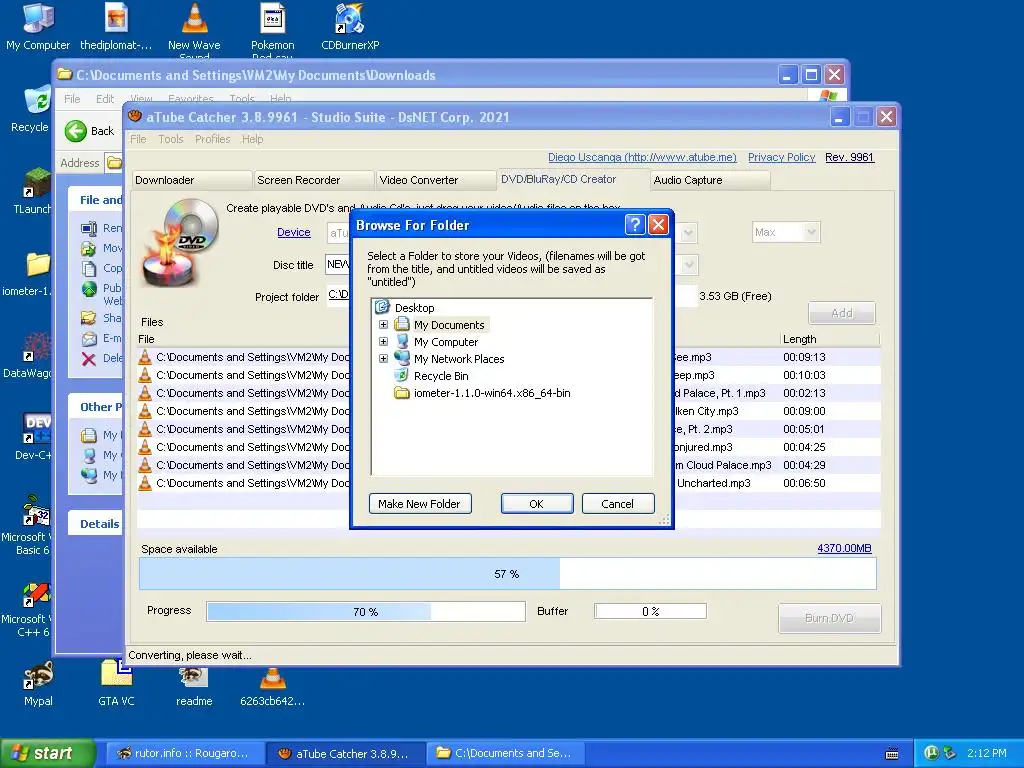Click the Add files button

[841, 313]
